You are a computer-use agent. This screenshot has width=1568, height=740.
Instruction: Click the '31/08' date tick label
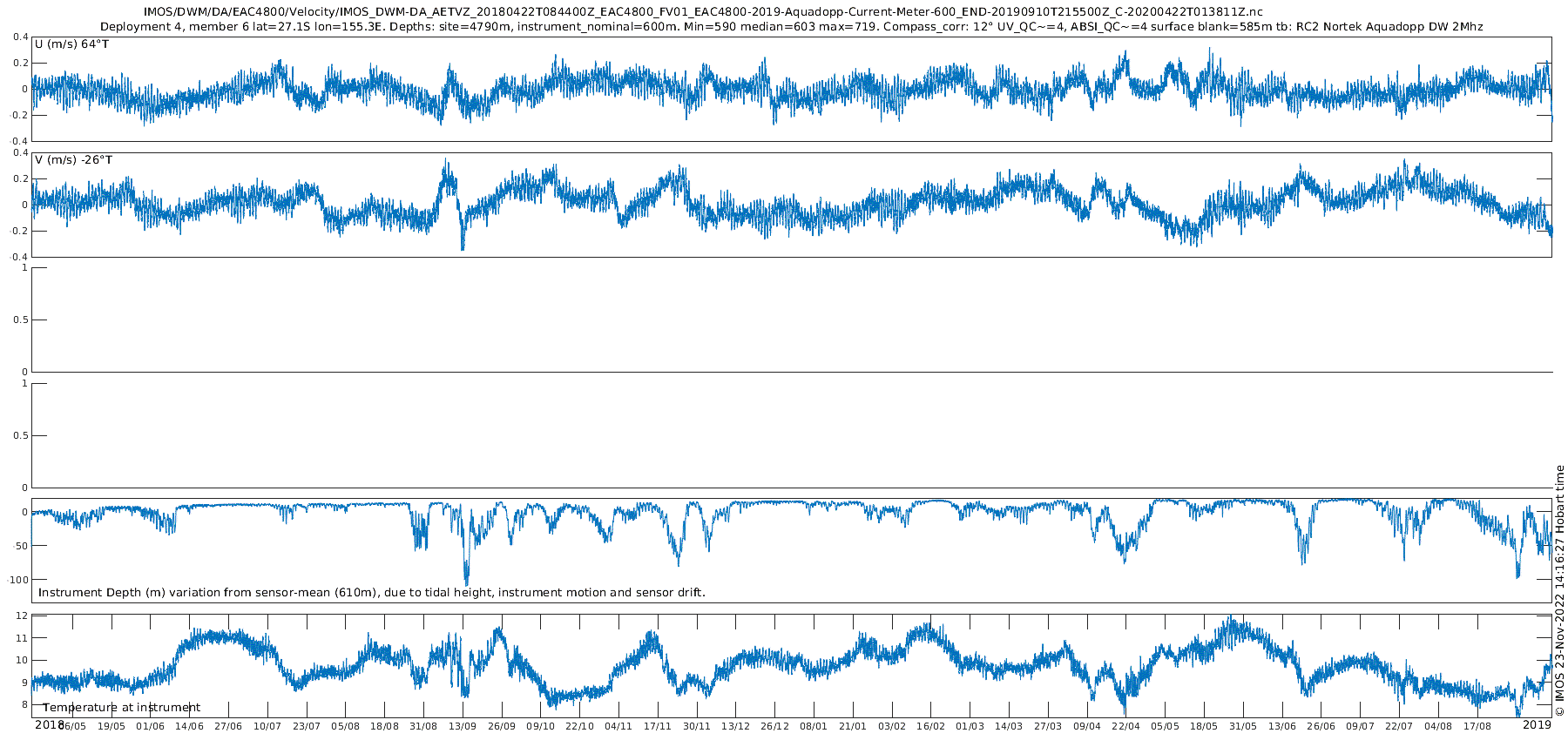tap(423, 726)
